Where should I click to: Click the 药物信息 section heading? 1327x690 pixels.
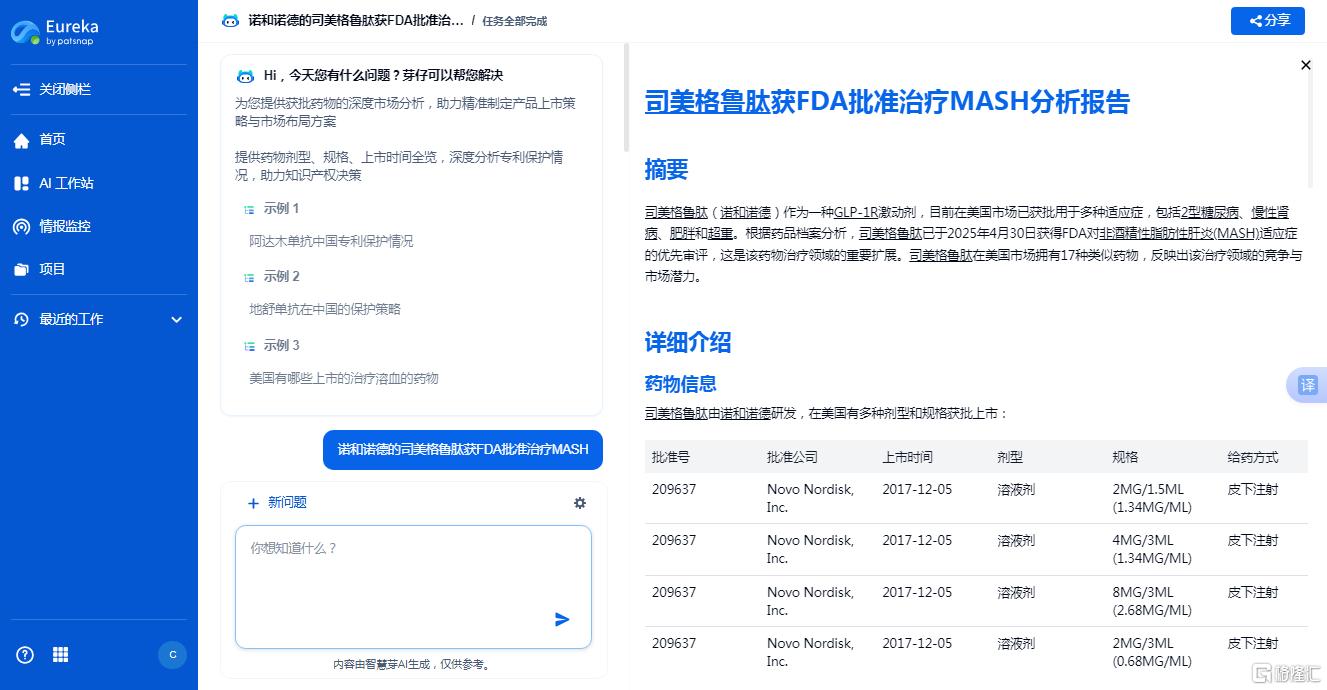pos(681,385)
